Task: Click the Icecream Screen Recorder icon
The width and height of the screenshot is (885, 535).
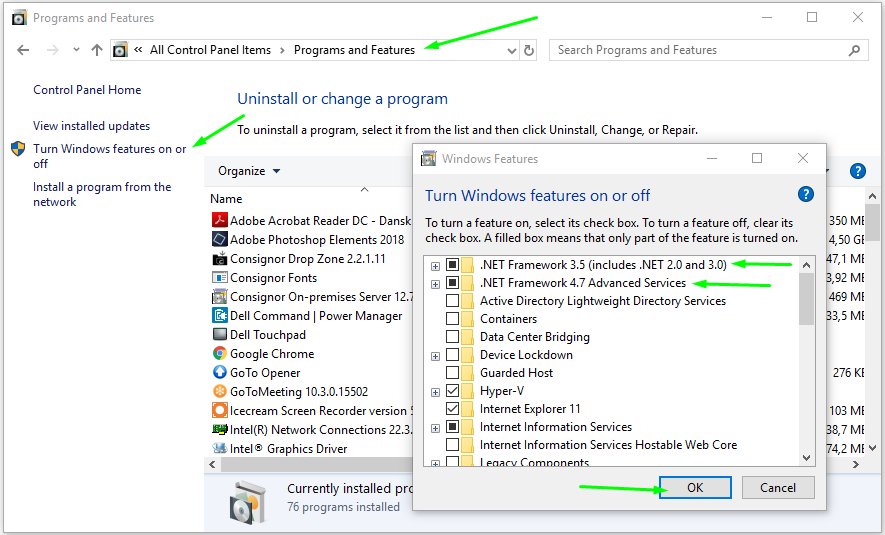Action: [220, 411]
